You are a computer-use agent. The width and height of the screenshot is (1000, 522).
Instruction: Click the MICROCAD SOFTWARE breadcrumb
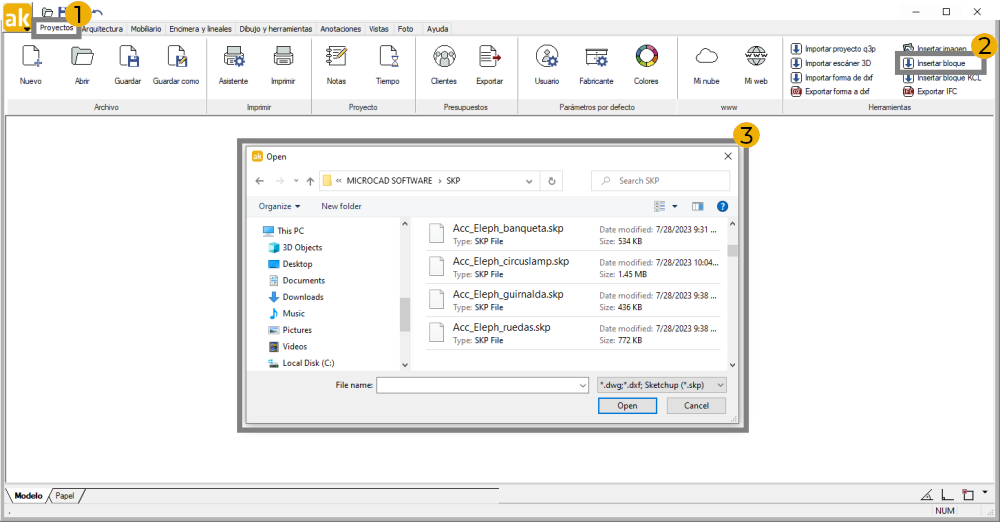tap(389, 181)
